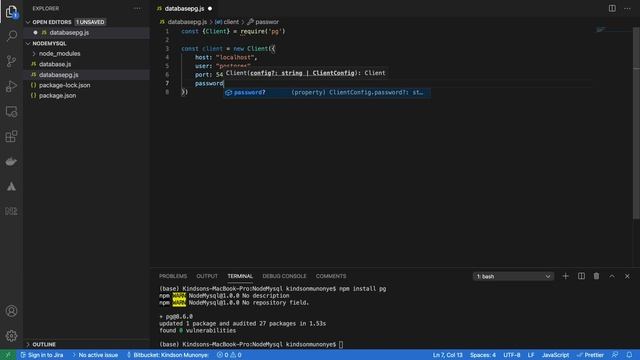
Task: Change encoding via UTF-8
Action: click(x=511, y=355)
